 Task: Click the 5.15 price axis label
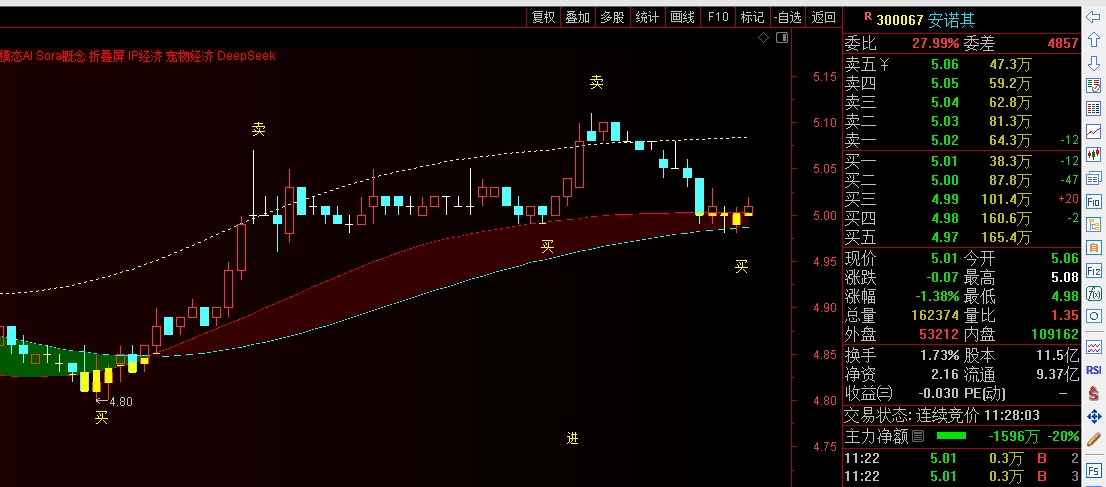[x=824, y=76]
